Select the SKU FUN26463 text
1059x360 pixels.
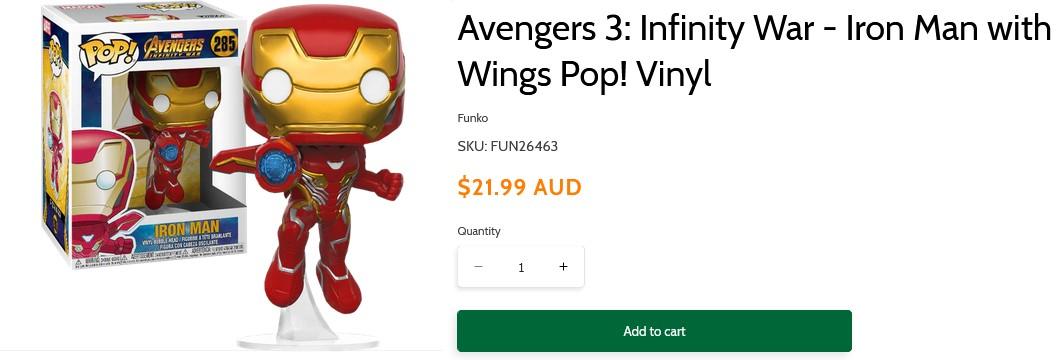[507, 146]
